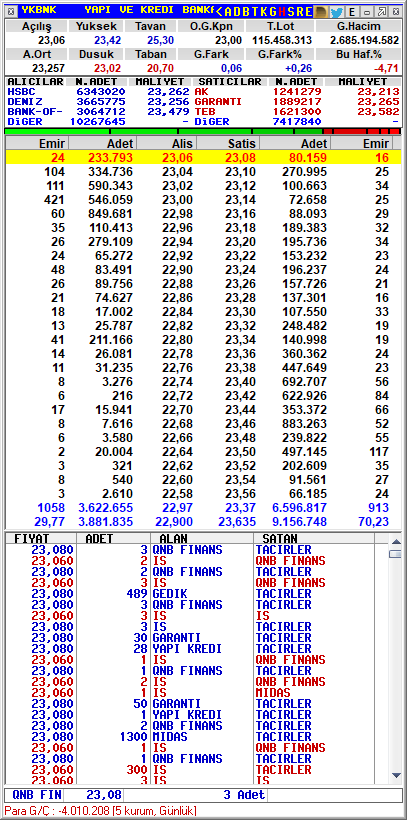The height and width of the screenshot is (820, 407).
Task: Click the 'QNB FIN' field in bottom bar
Action: (x=34, y=795)
